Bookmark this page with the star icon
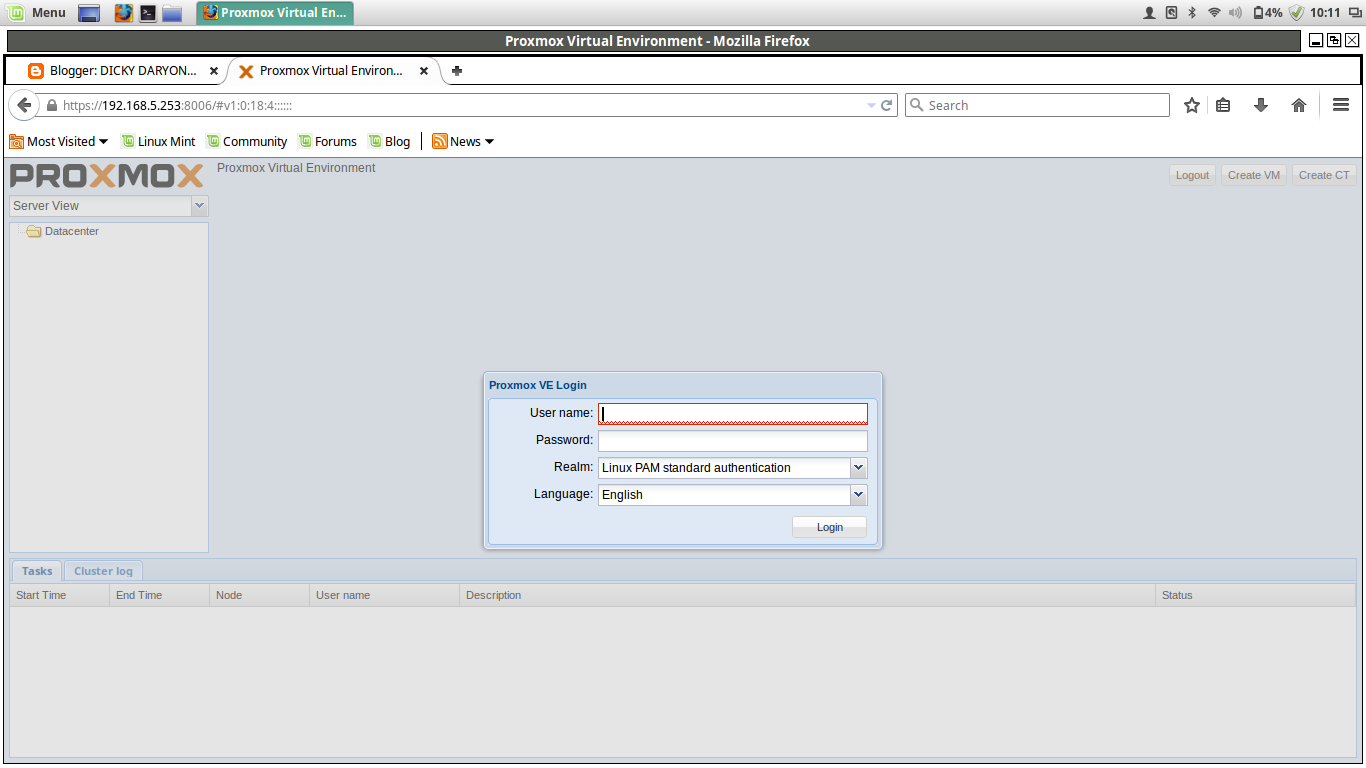 pos(1191,105)
